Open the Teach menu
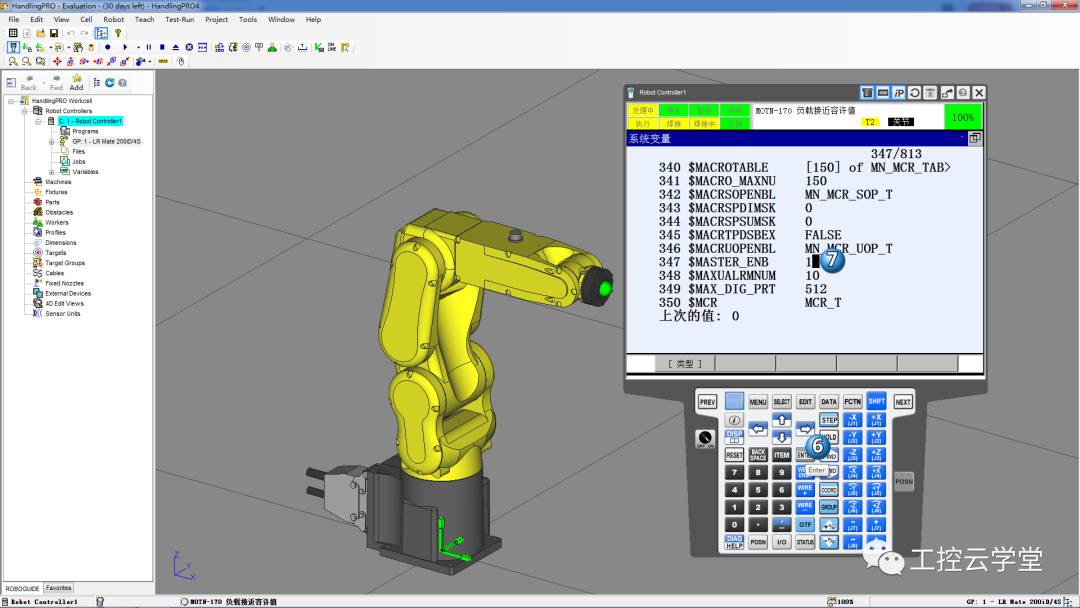Viewport: 1080px width, 608px height. pos(145,19)
